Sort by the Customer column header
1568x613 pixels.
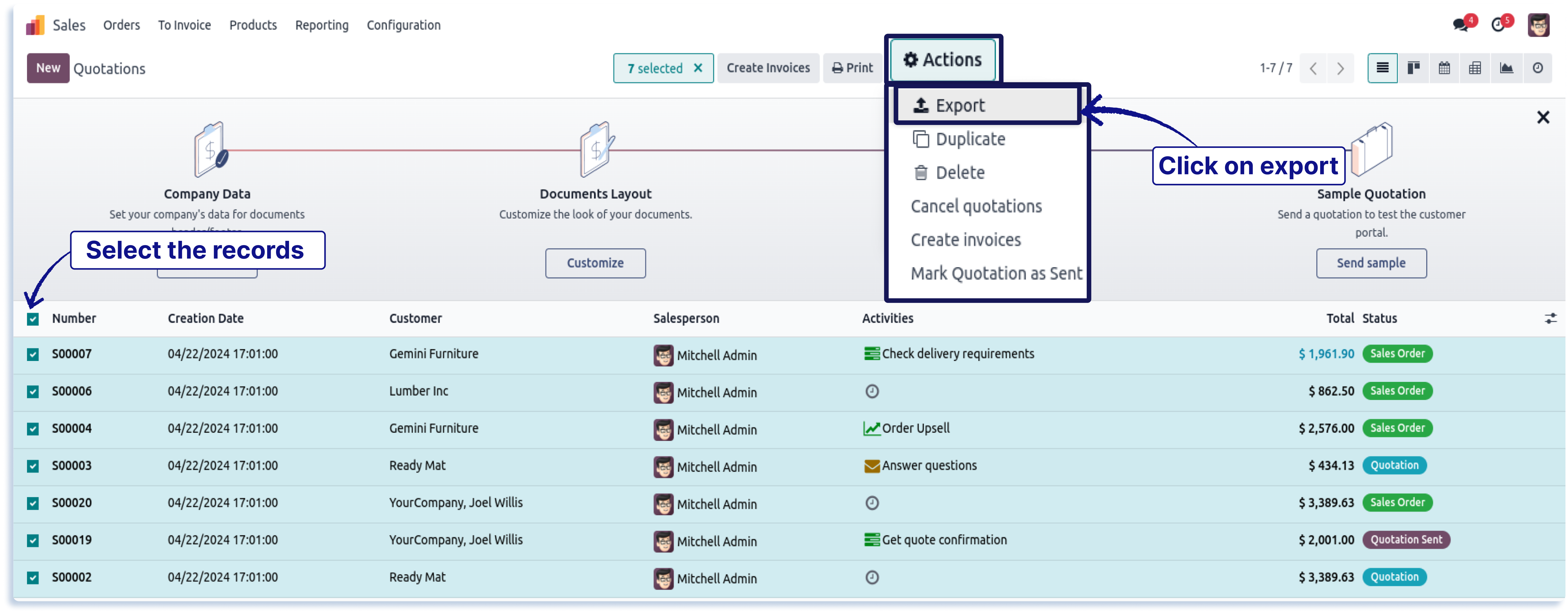pyautogui.click(x=416, y=319)
